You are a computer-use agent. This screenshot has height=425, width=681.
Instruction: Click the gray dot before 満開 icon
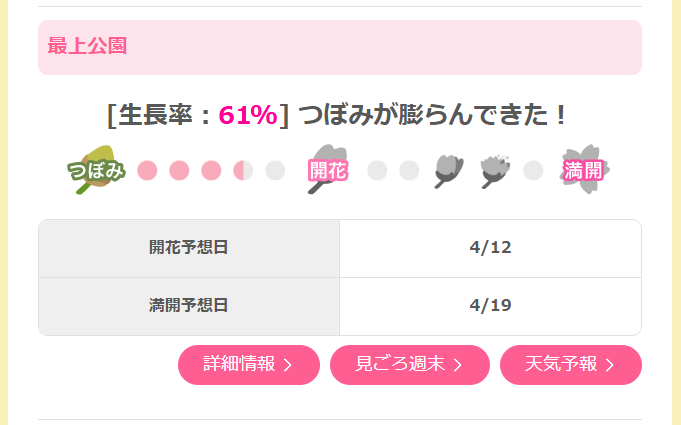pos(533,170)
